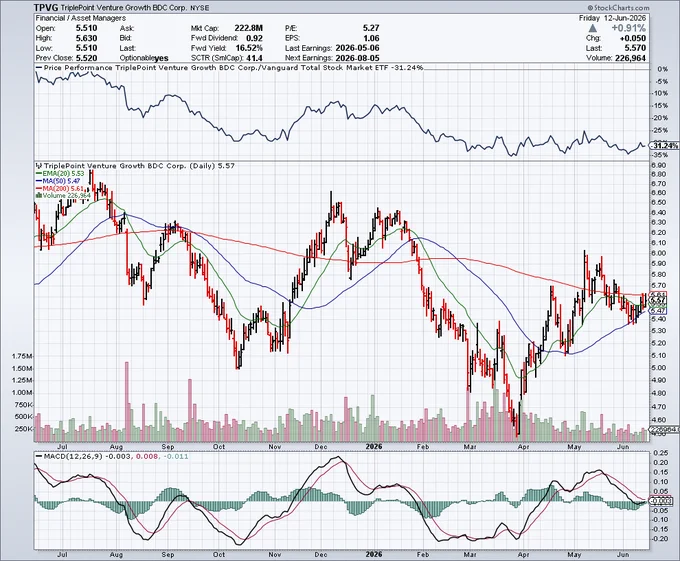
Task: Click the -31.24% end label of the performance line
Action: tap(664, 146)
